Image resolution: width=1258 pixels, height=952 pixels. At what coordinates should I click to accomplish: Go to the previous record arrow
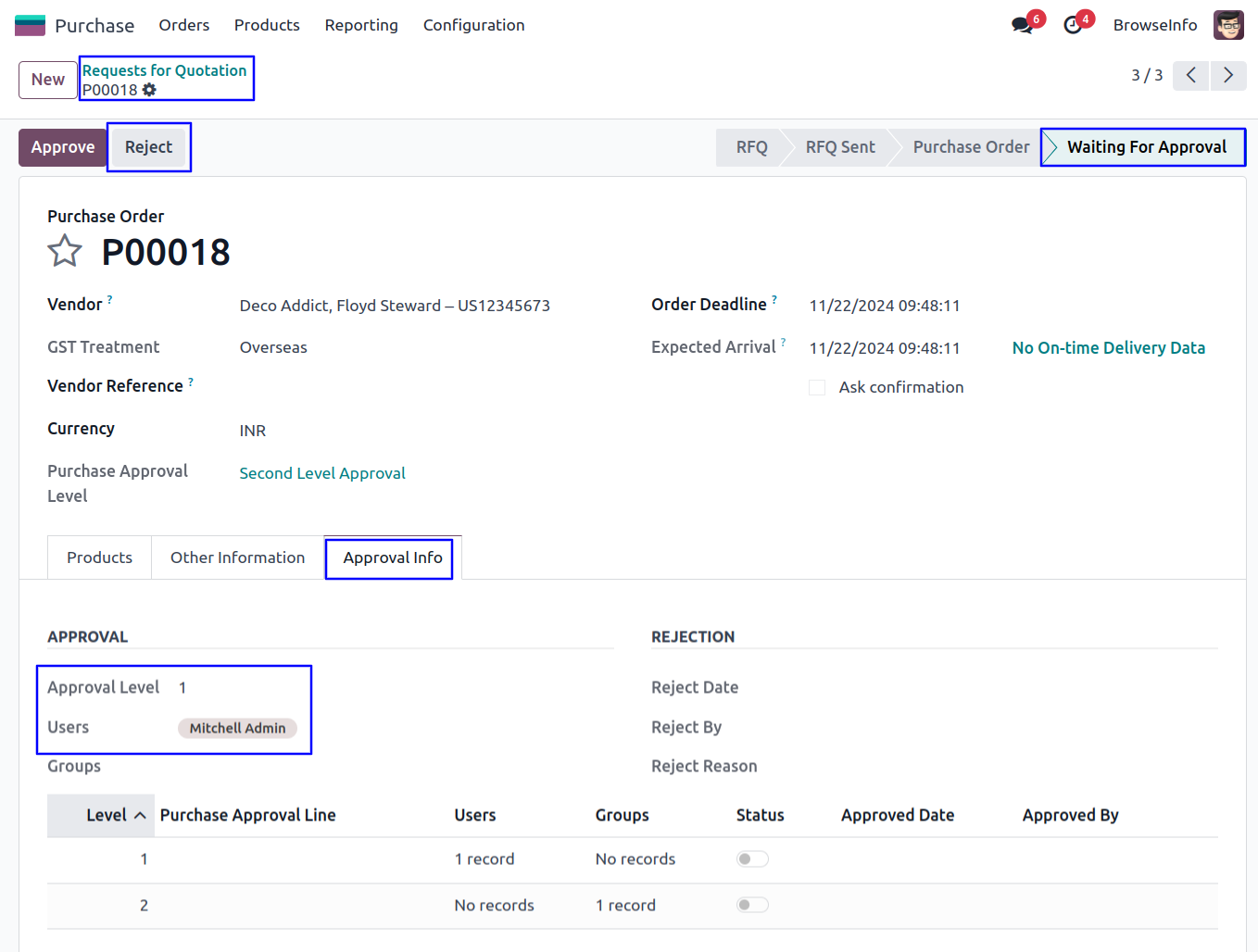tap(1191, 75)
